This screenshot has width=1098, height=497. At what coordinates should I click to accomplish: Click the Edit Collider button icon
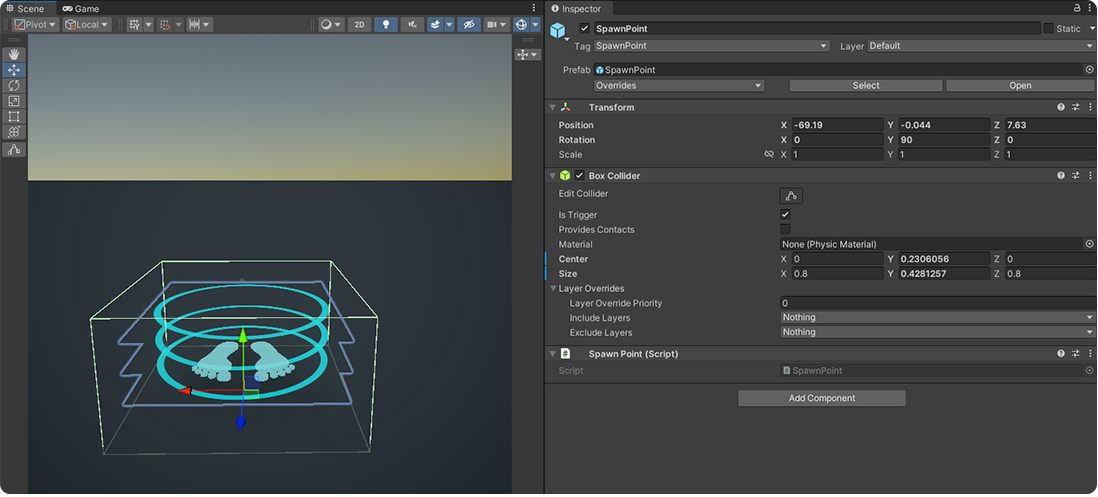click(791, 196)
